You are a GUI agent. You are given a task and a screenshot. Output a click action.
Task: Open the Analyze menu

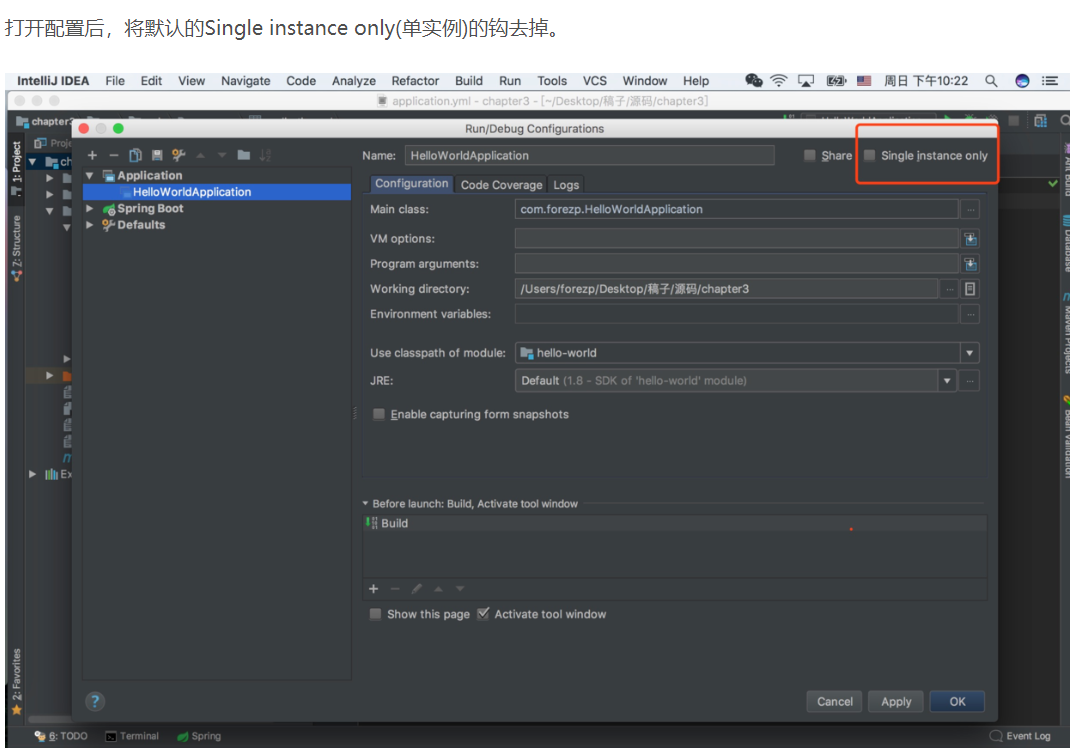pyautogui.click(x=353, y=81)
